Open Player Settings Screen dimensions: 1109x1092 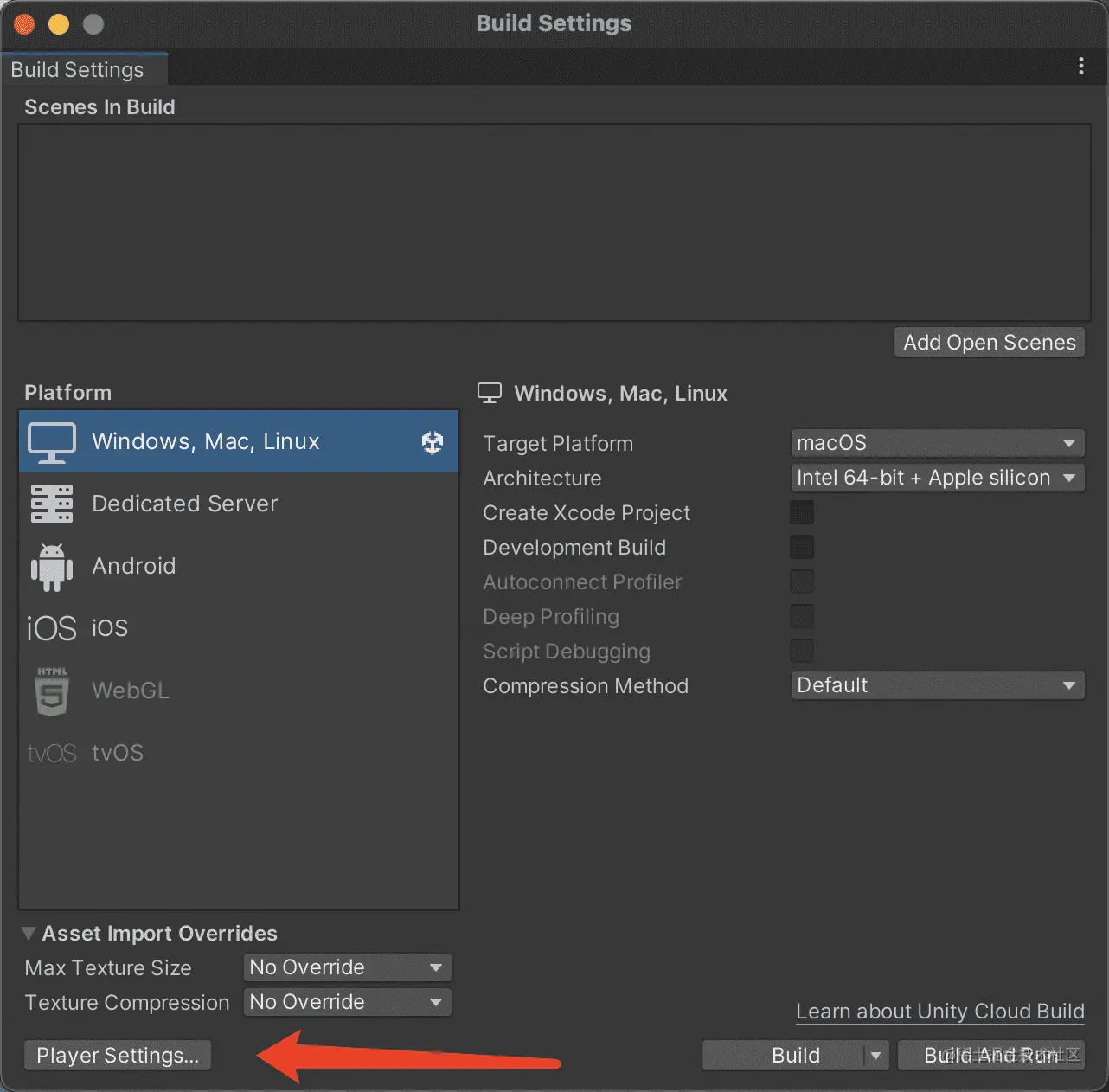click(118, 1056)
